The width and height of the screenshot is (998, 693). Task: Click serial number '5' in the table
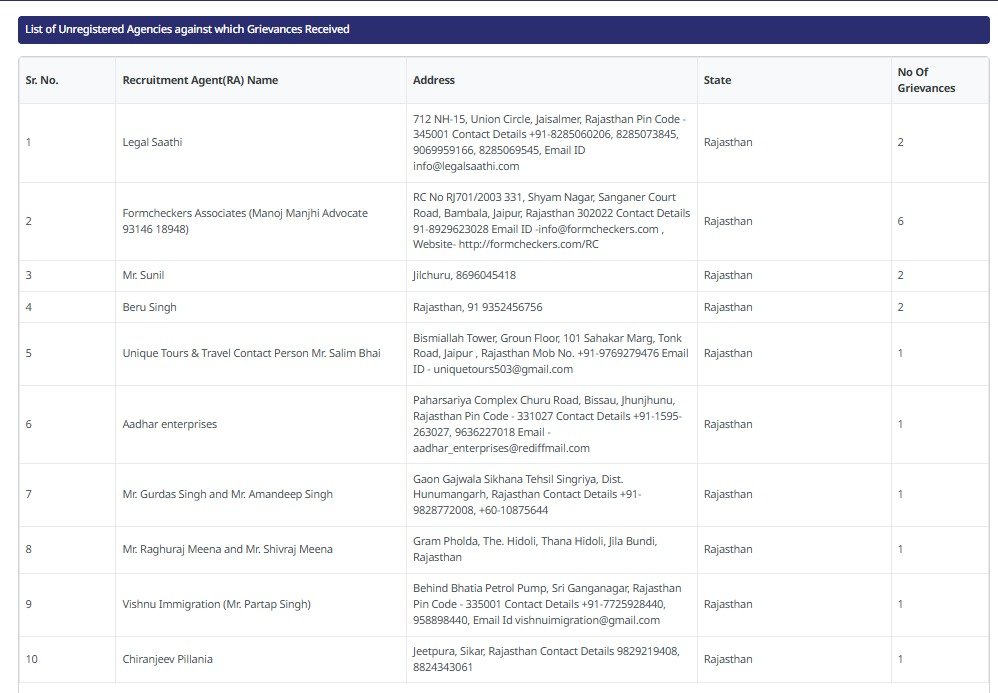coord(29,353)
